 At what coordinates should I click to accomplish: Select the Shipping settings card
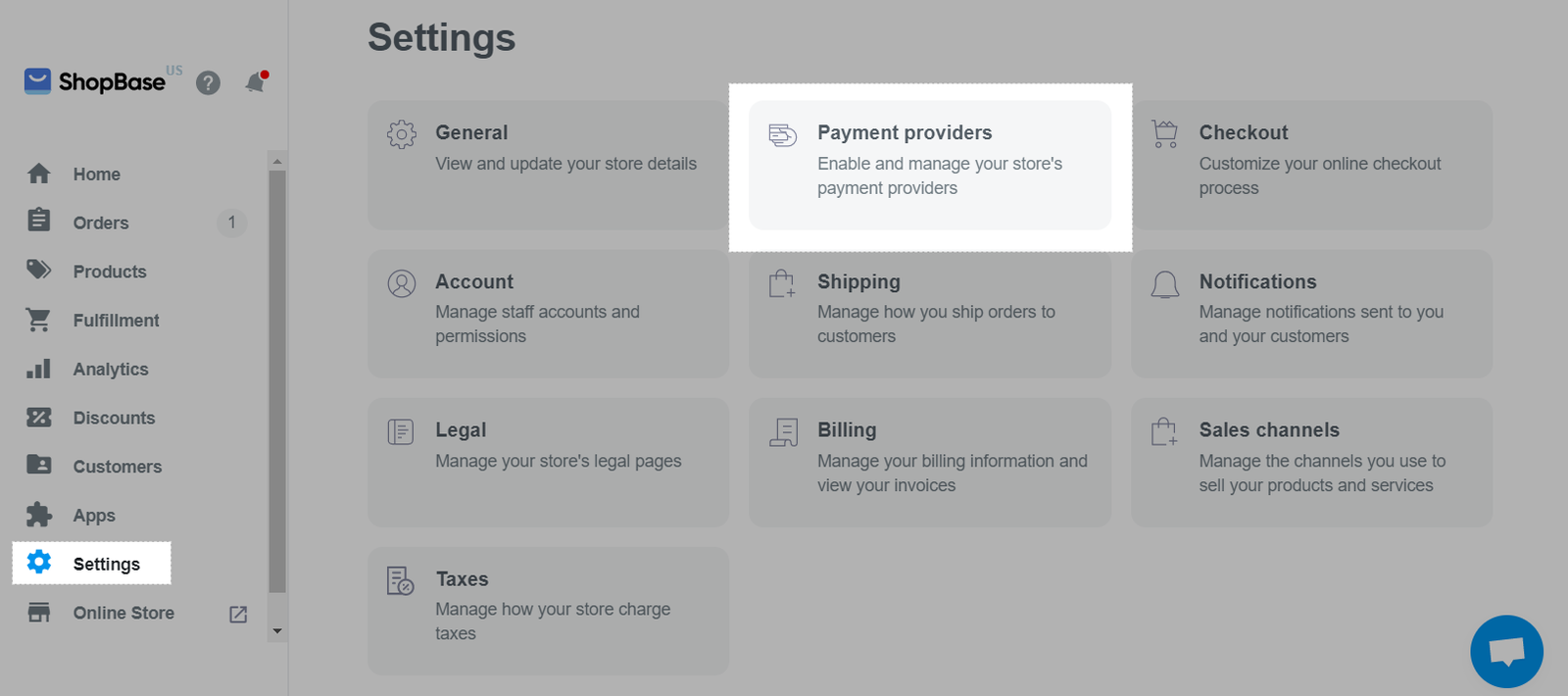click(930, 314)
